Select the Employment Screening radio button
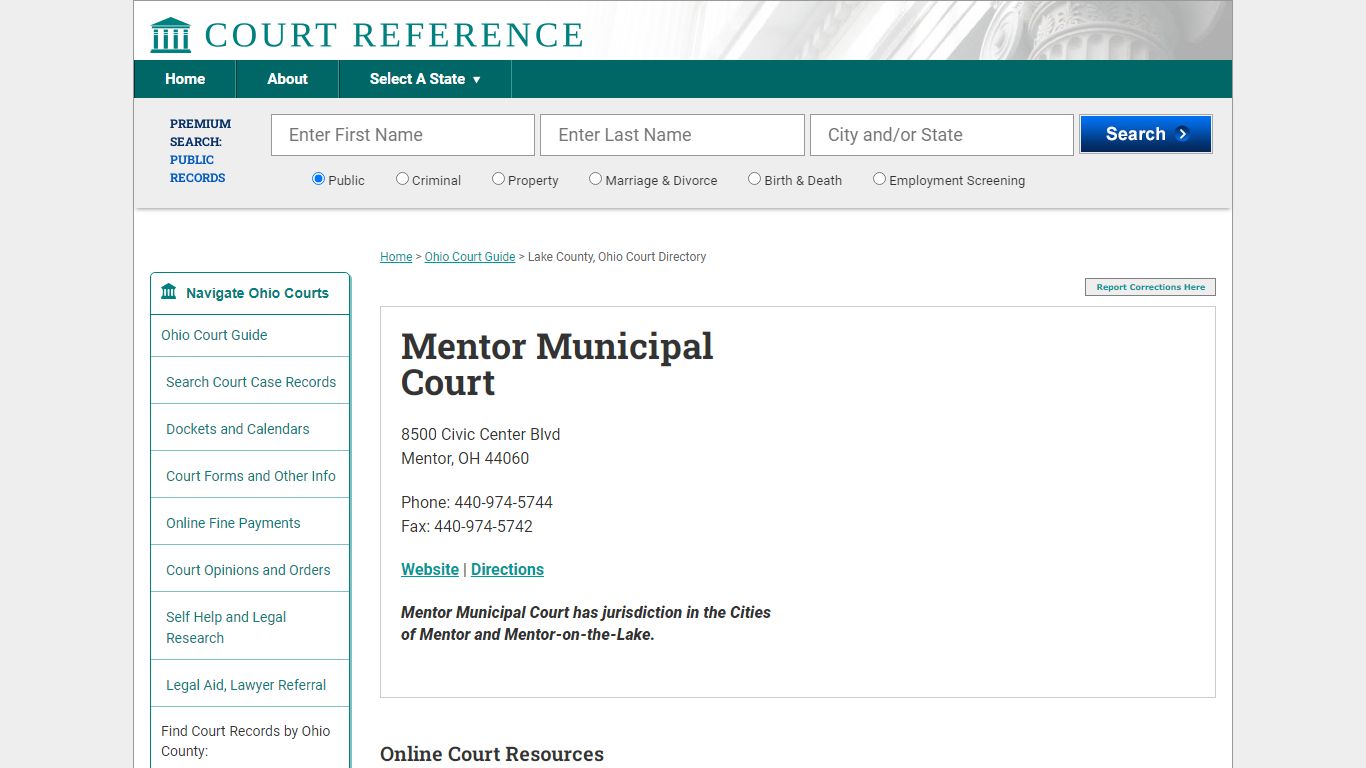 (879, 179)
